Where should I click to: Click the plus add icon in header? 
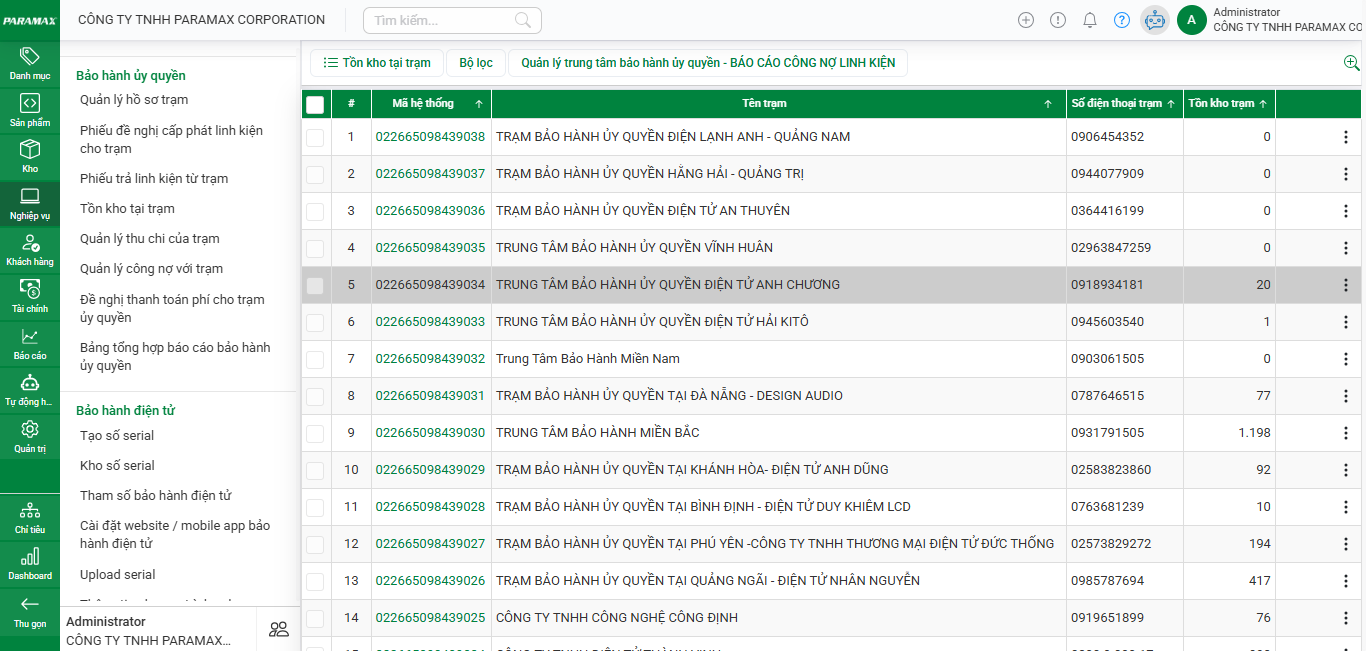[x=1025, y=20]
